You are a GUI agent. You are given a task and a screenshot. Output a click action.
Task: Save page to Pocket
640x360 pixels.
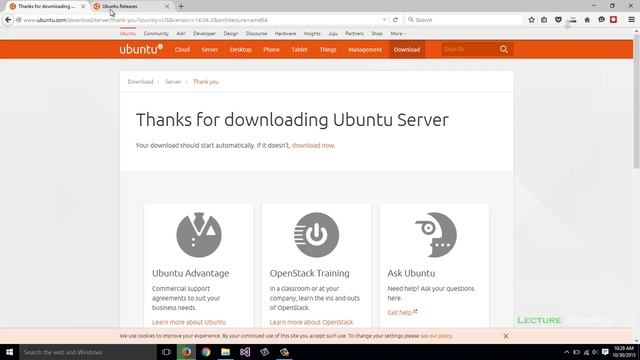(x=558, y=20)
